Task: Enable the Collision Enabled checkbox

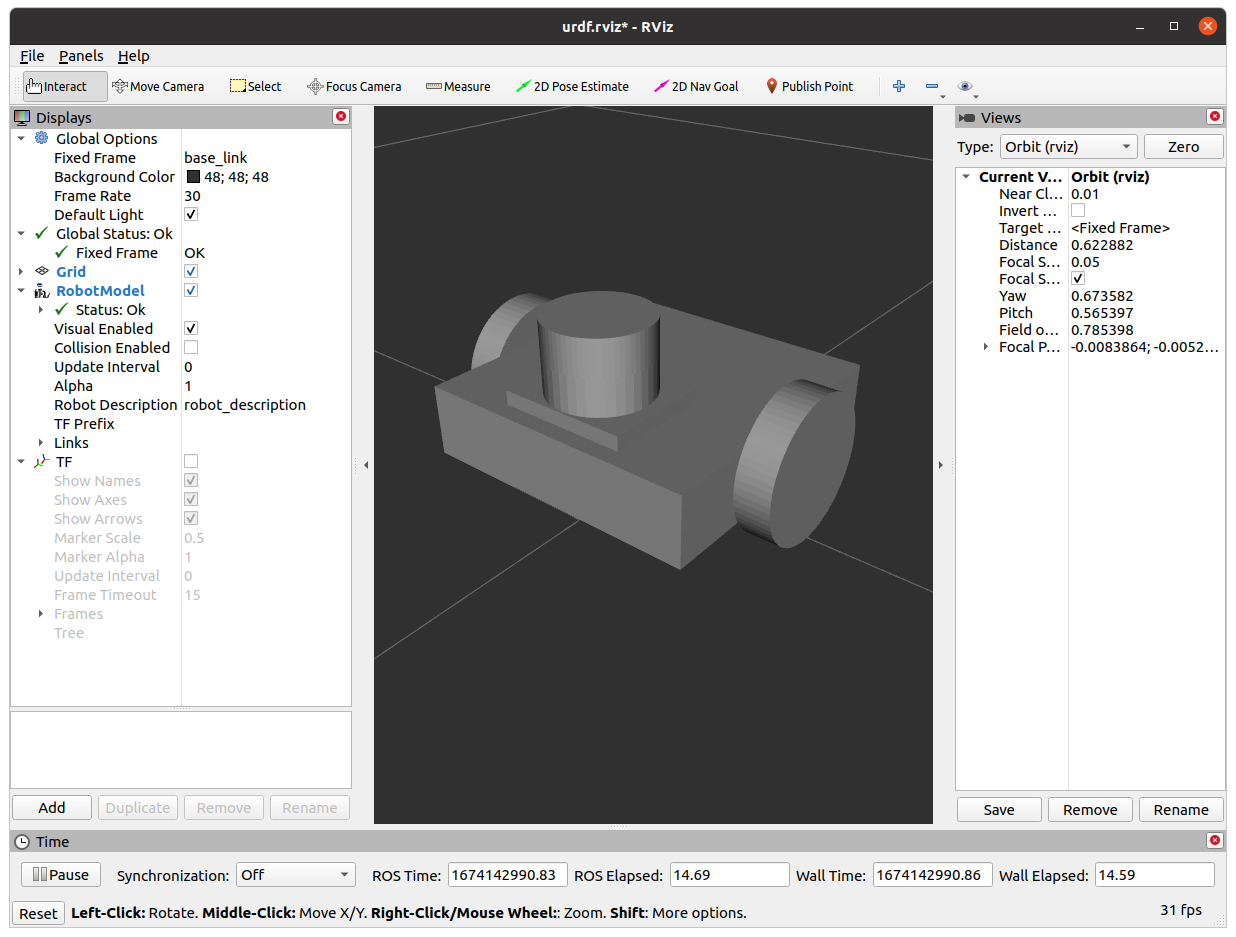Action: point(191,347)
